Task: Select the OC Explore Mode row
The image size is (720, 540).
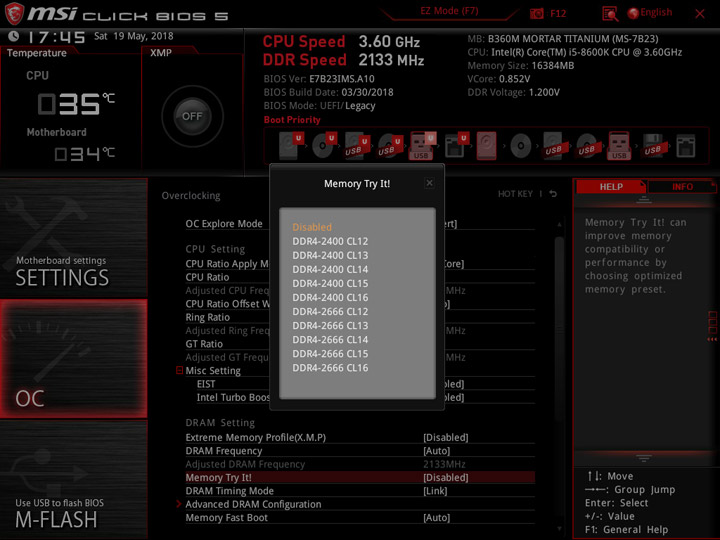Action: pyautogui.click(x=360, y=224)
